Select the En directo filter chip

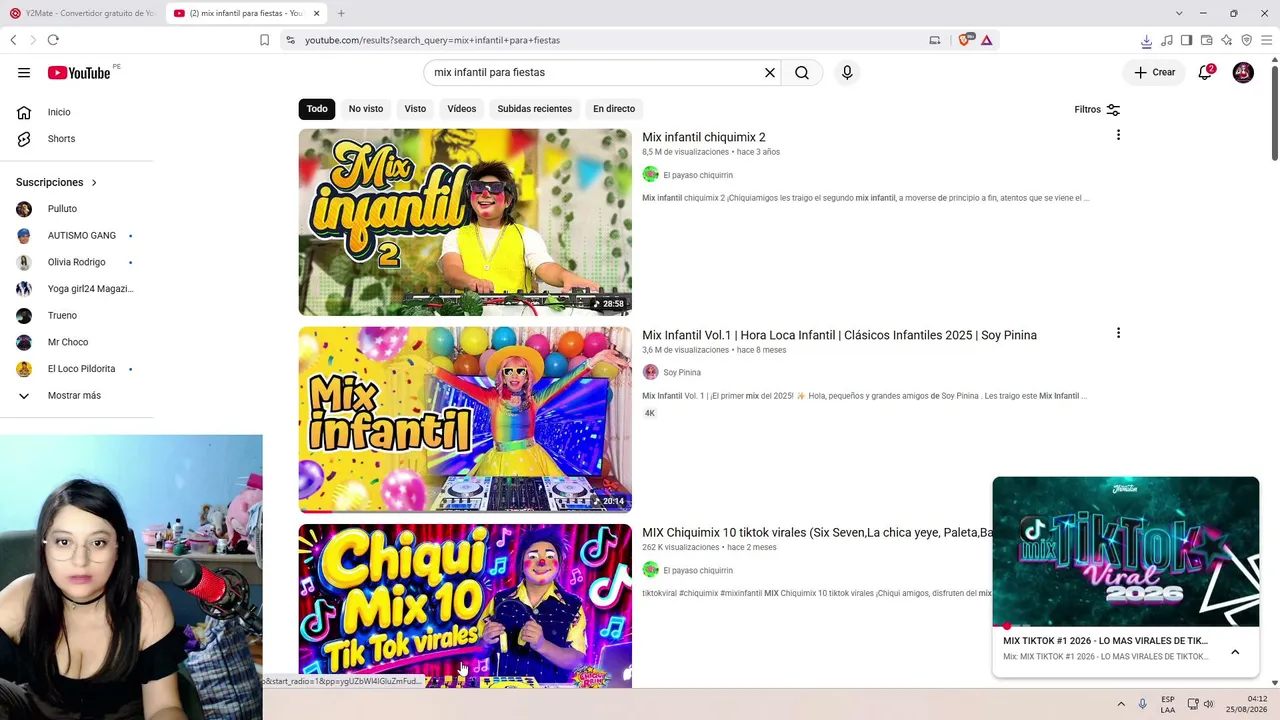614,109
